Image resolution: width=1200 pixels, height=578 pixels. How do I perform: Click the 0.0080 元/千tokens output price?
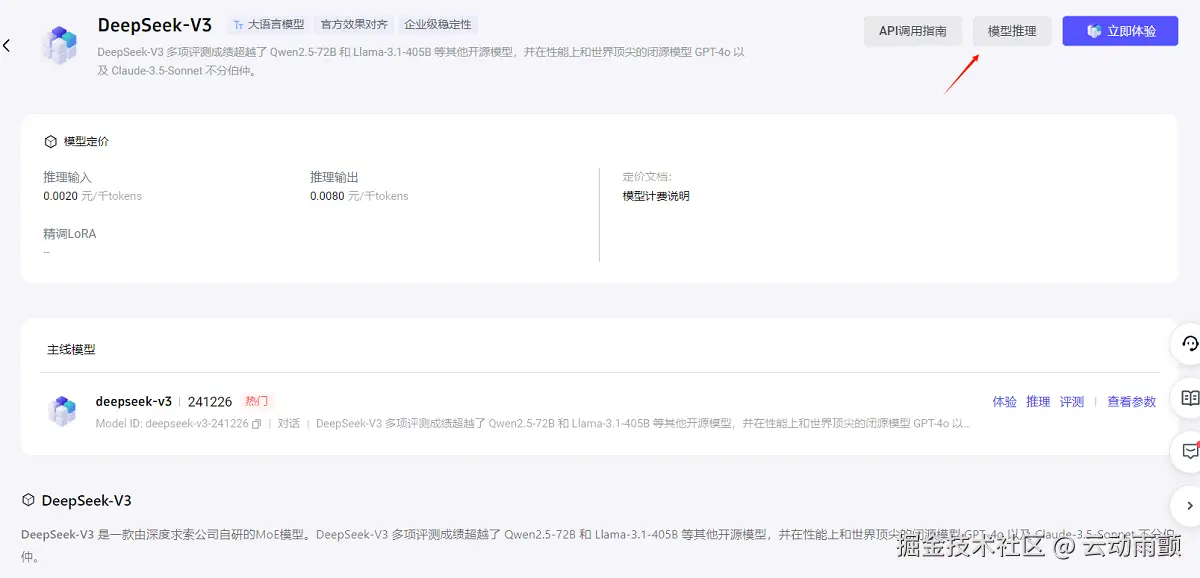coord(359,196)
